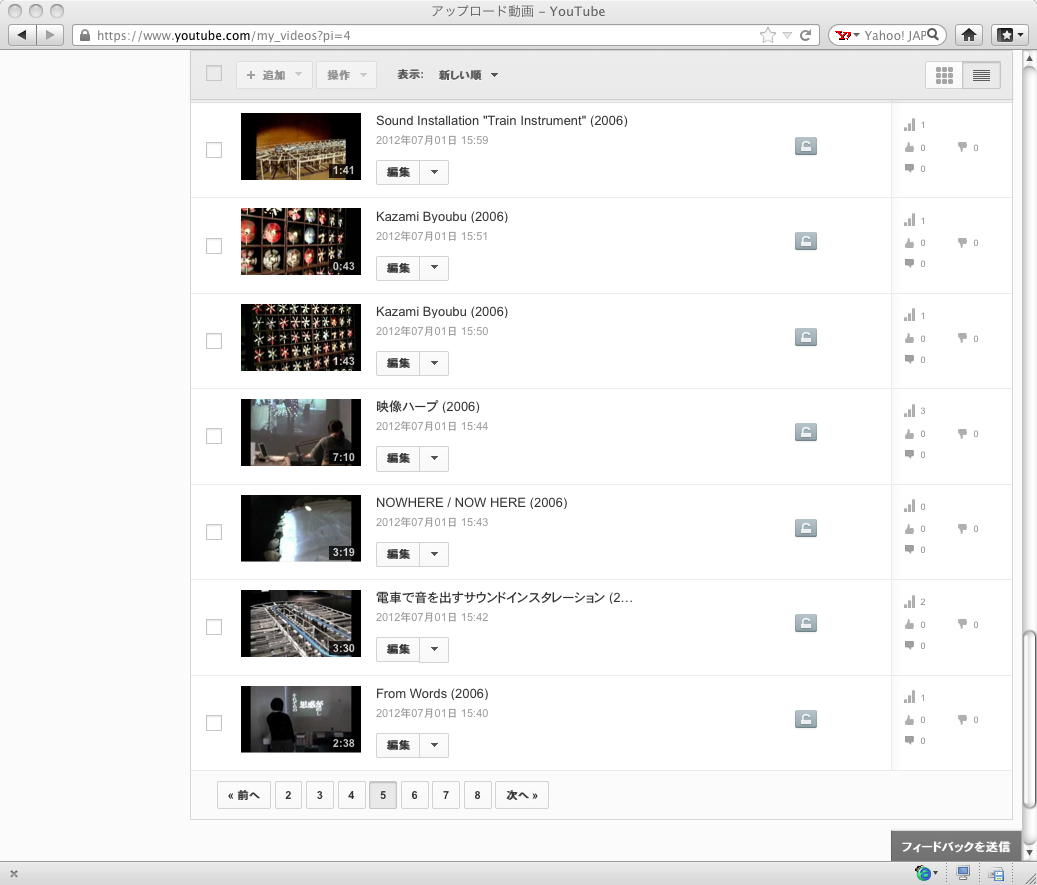
Task: Click the status bar globe icon
Action: point(923,873)
